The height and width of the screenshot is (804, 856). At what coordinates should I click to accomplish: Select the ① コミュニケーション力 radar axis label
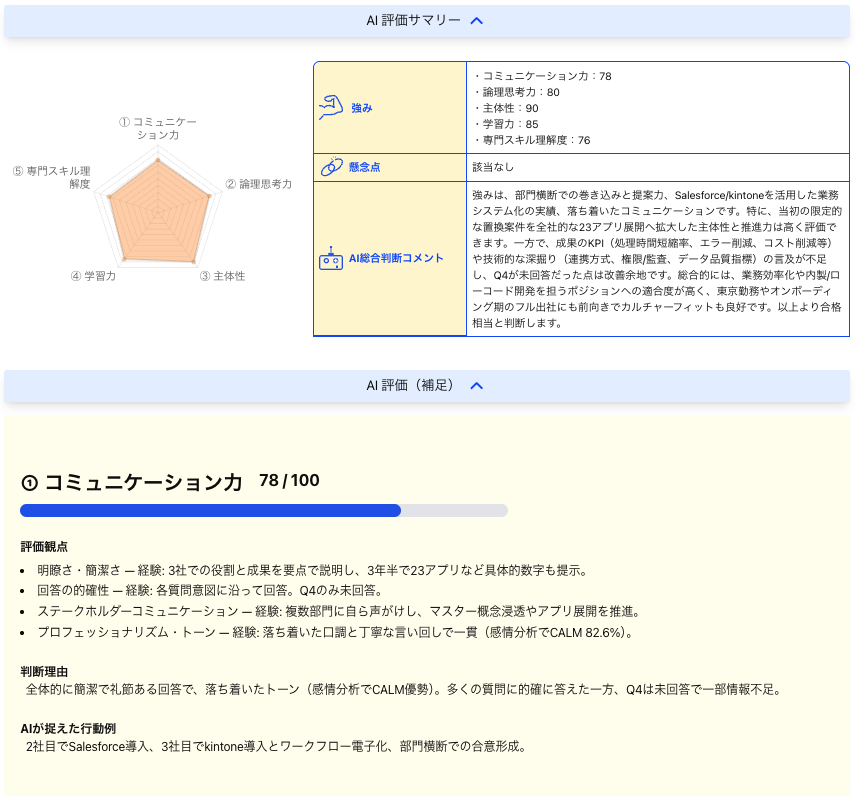pos(158,128)
